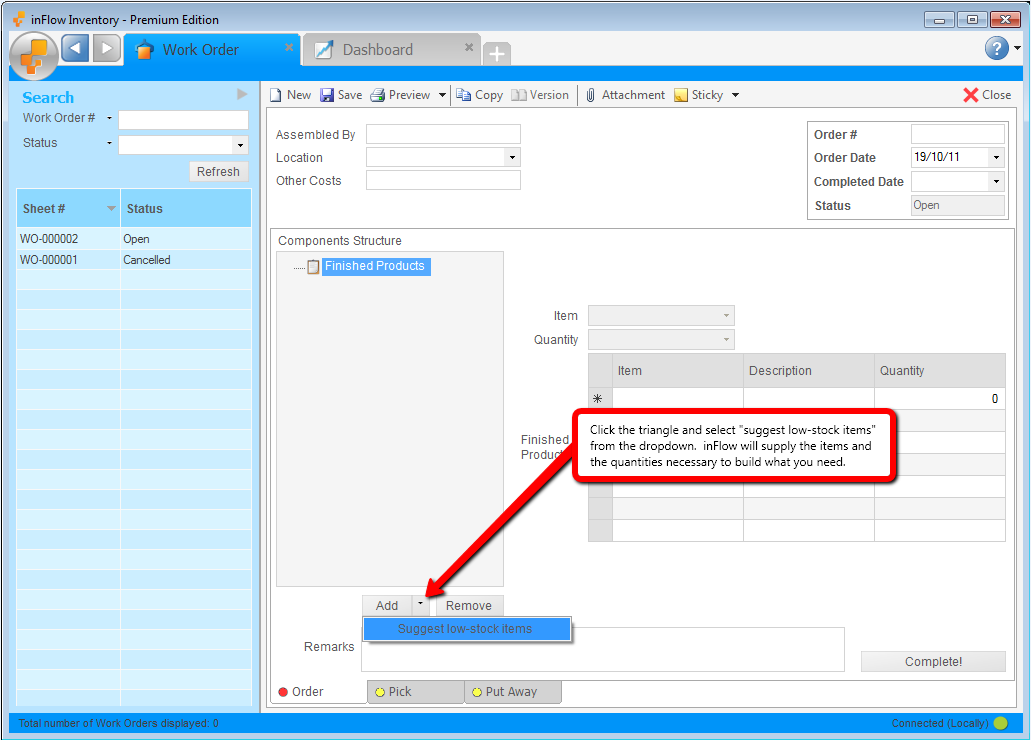Open a new tab with the plus button
Screen dimensions: 1031x740
click(x=497, y=53)
